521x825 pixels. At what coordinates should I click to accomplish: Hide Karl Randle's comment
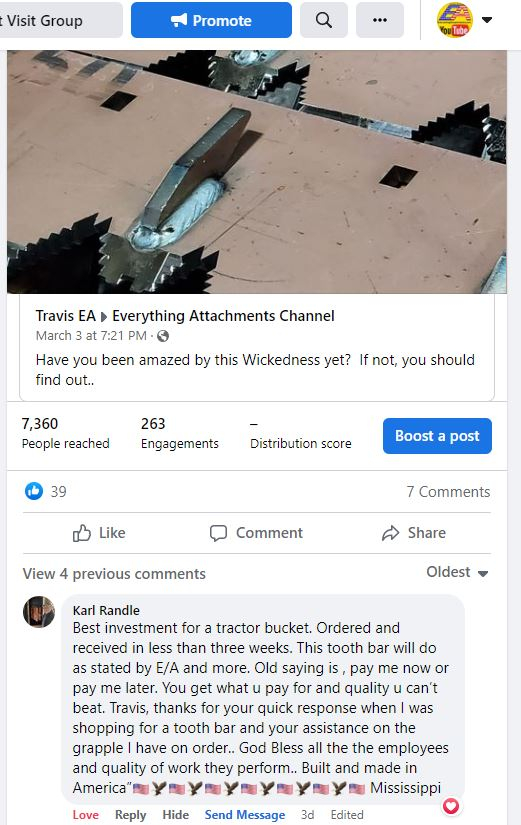coord(176,814)
